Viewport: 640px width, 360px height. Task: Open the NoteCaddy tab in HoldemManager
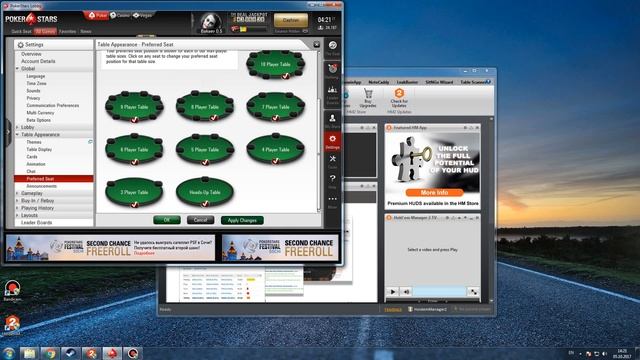(x=379, y=82)
